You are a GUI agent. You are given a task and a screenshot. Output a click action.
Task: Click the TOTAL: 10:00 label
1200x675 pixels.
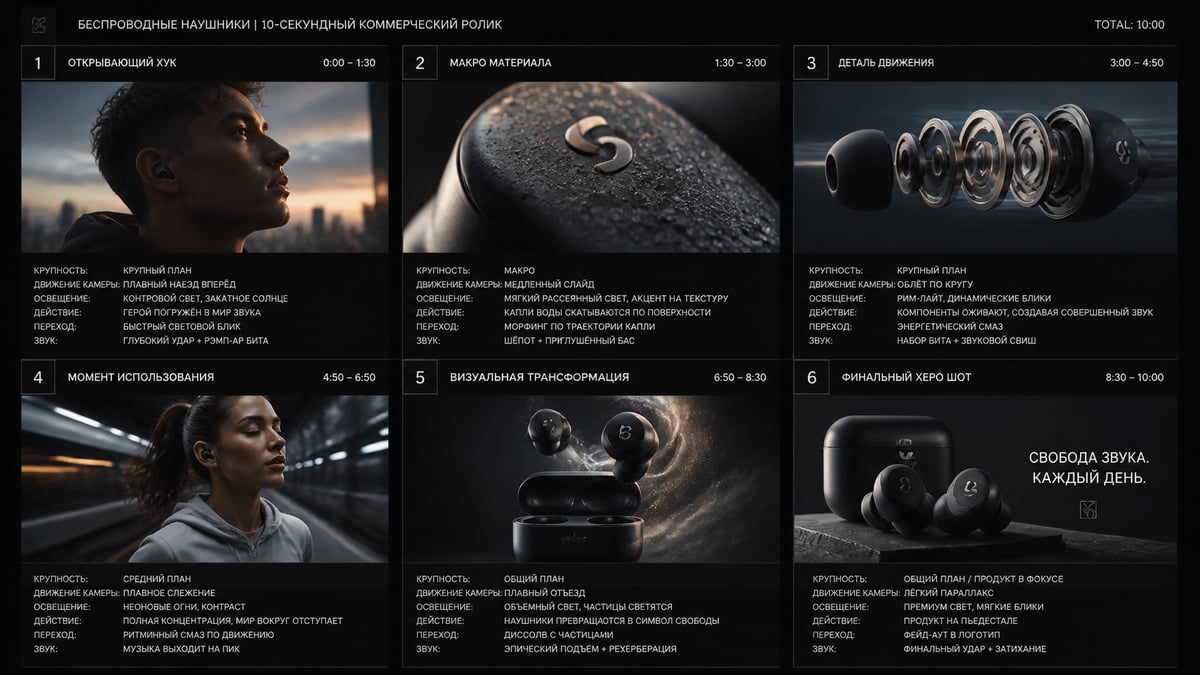click(1130, 24)
